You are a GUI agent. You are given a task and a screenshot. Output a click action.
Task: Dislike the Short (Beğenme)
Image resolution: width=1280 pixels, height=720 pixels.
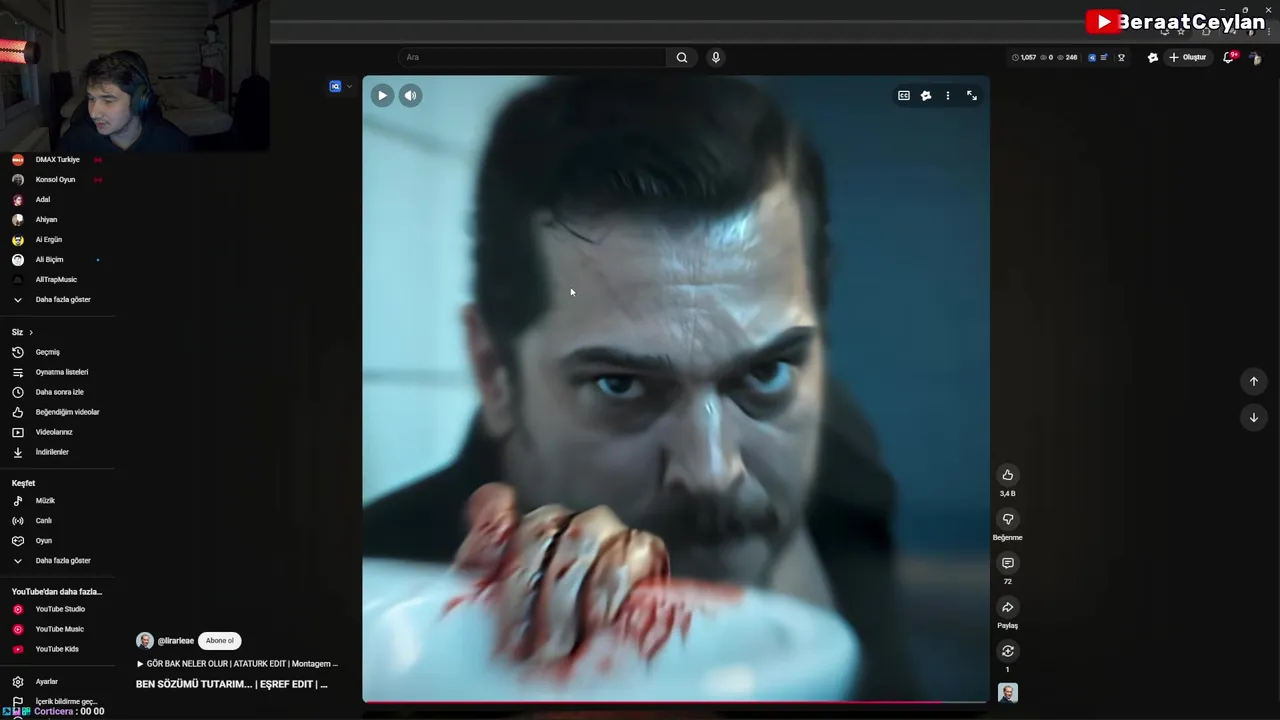[x=1008, y=519]
